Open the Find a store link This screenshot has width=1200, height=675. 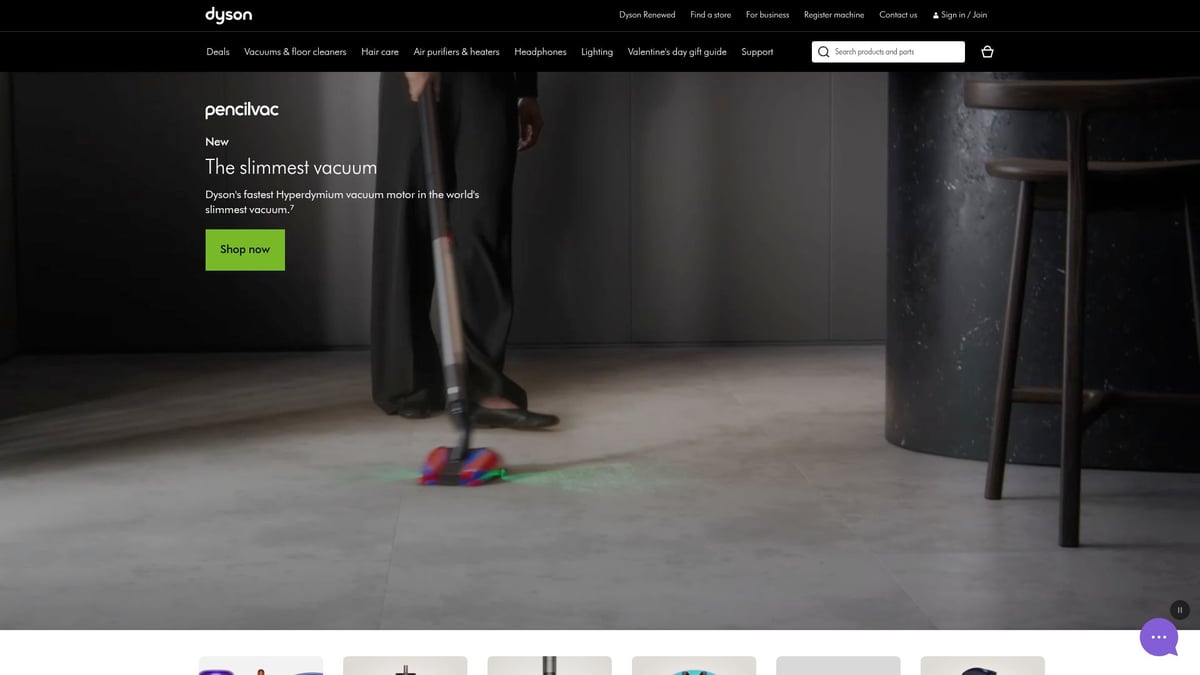[710, 15]
